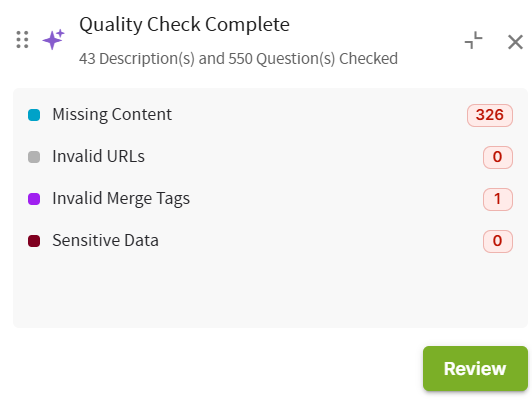Click the descriptions and questions checked subtitle
Image resolution: width=532 pixels, height=403 pixels.
[x=238, y=59]
